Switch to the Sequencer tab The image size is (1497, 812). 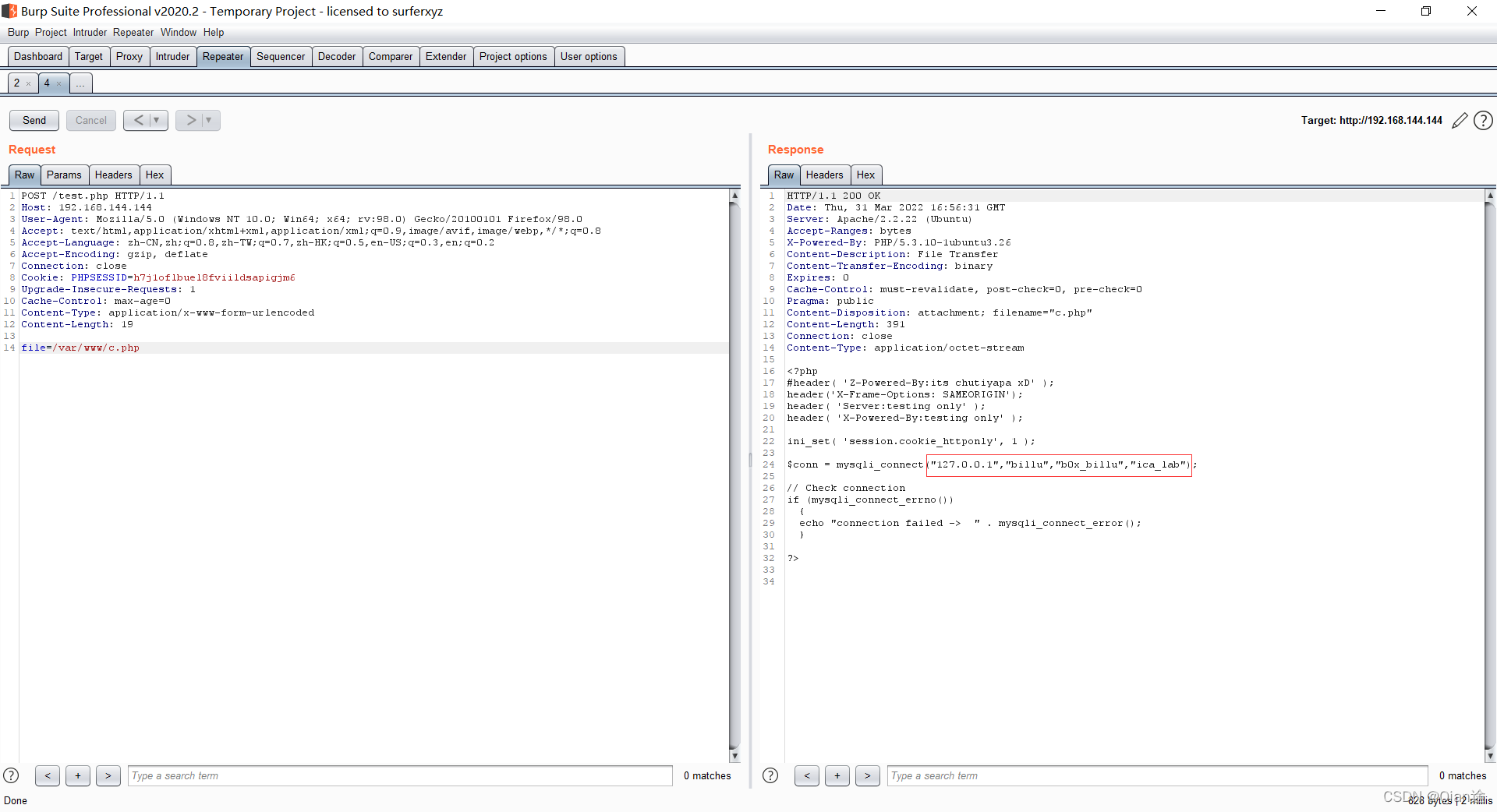pyautogui.click(x=281, y=56)
